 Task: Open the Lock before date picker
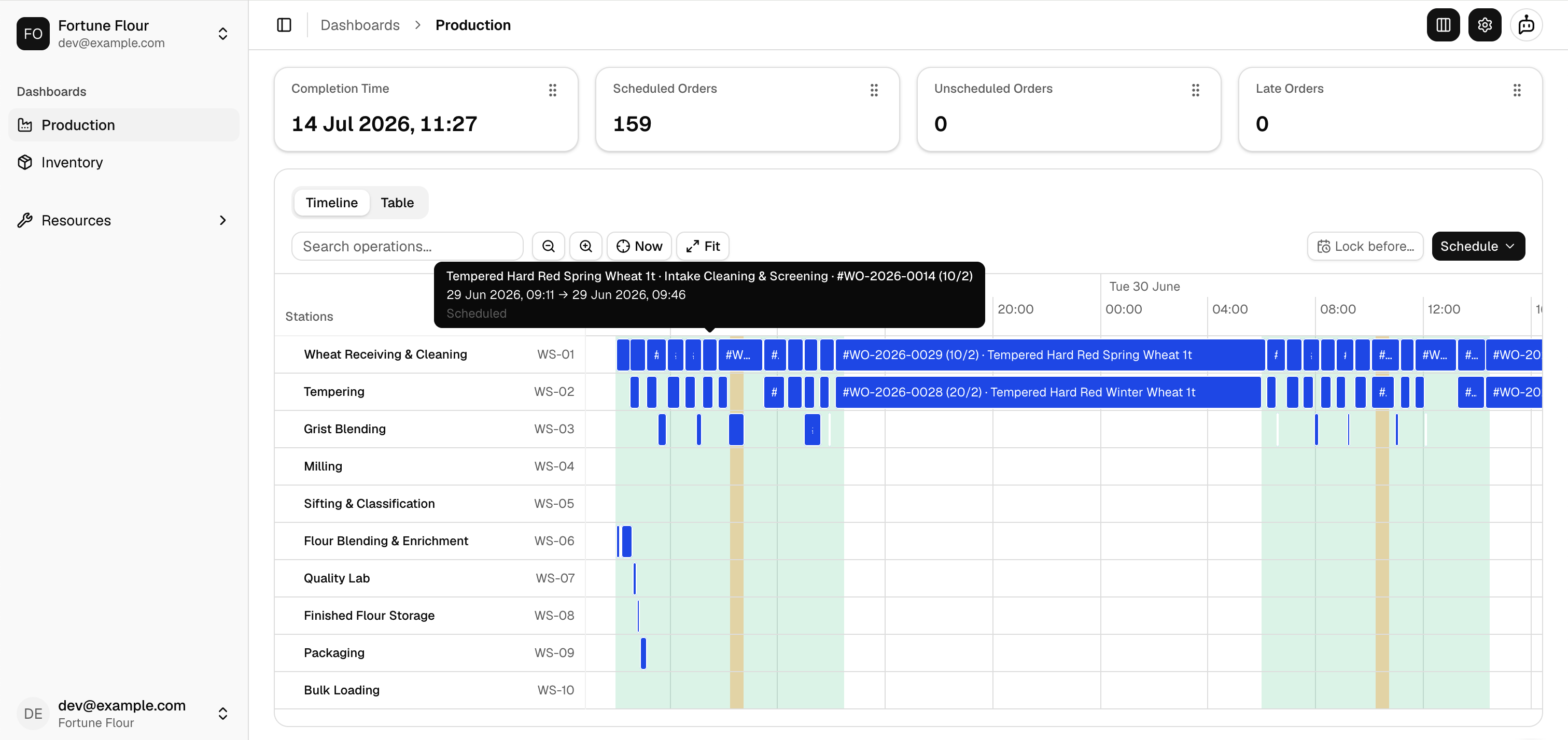tap(1365, 247)
